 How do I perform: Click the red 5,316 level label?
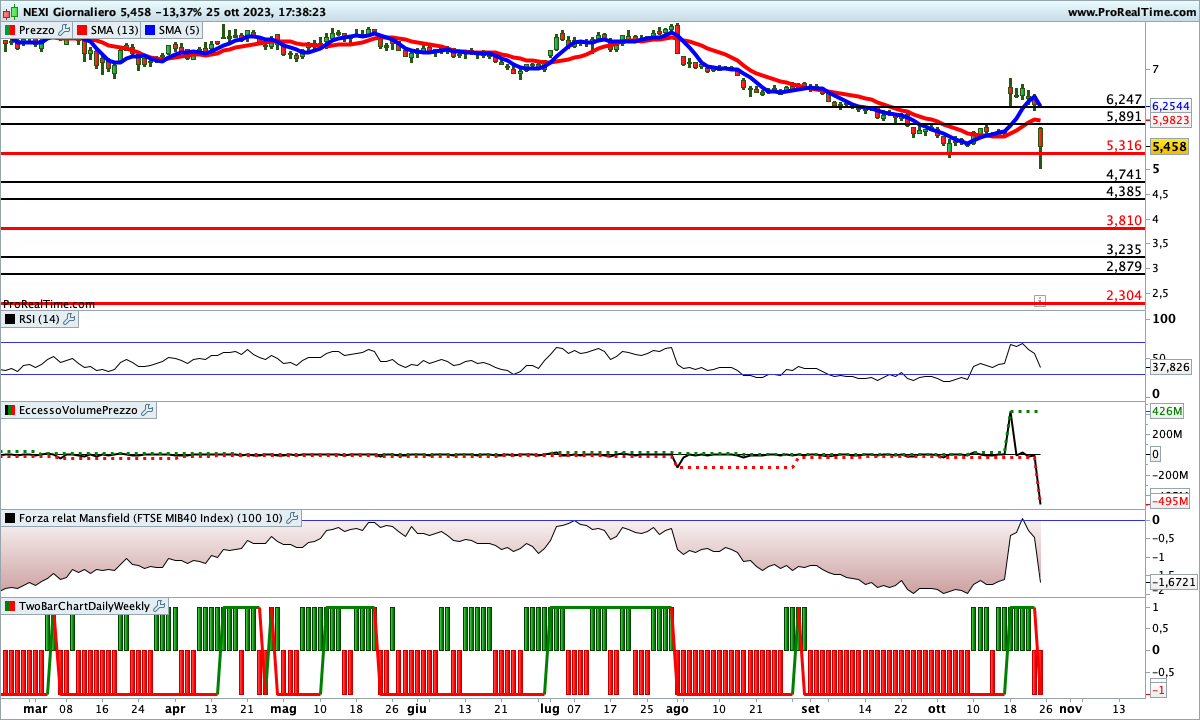tap(1124, 146)
